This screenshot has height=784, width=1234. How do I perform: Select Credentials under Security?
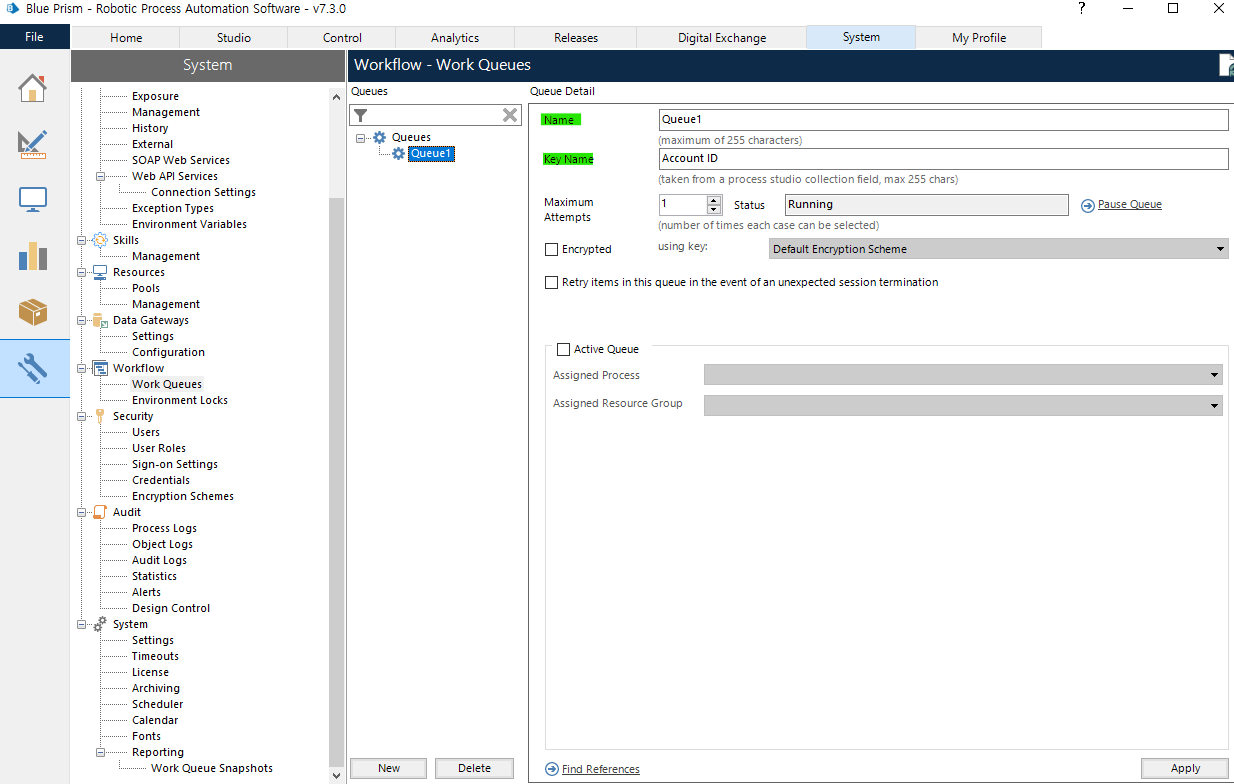(x=161, y=480)
